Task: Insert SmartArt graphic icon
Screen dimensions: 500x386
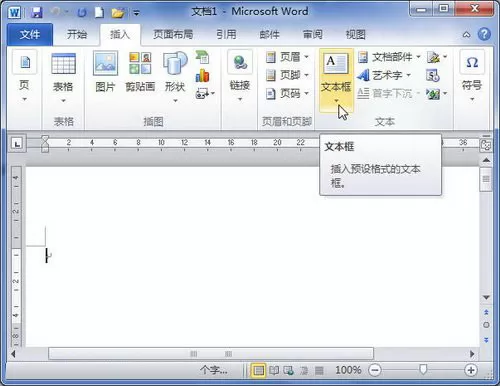Action: (x=202, y=57)
